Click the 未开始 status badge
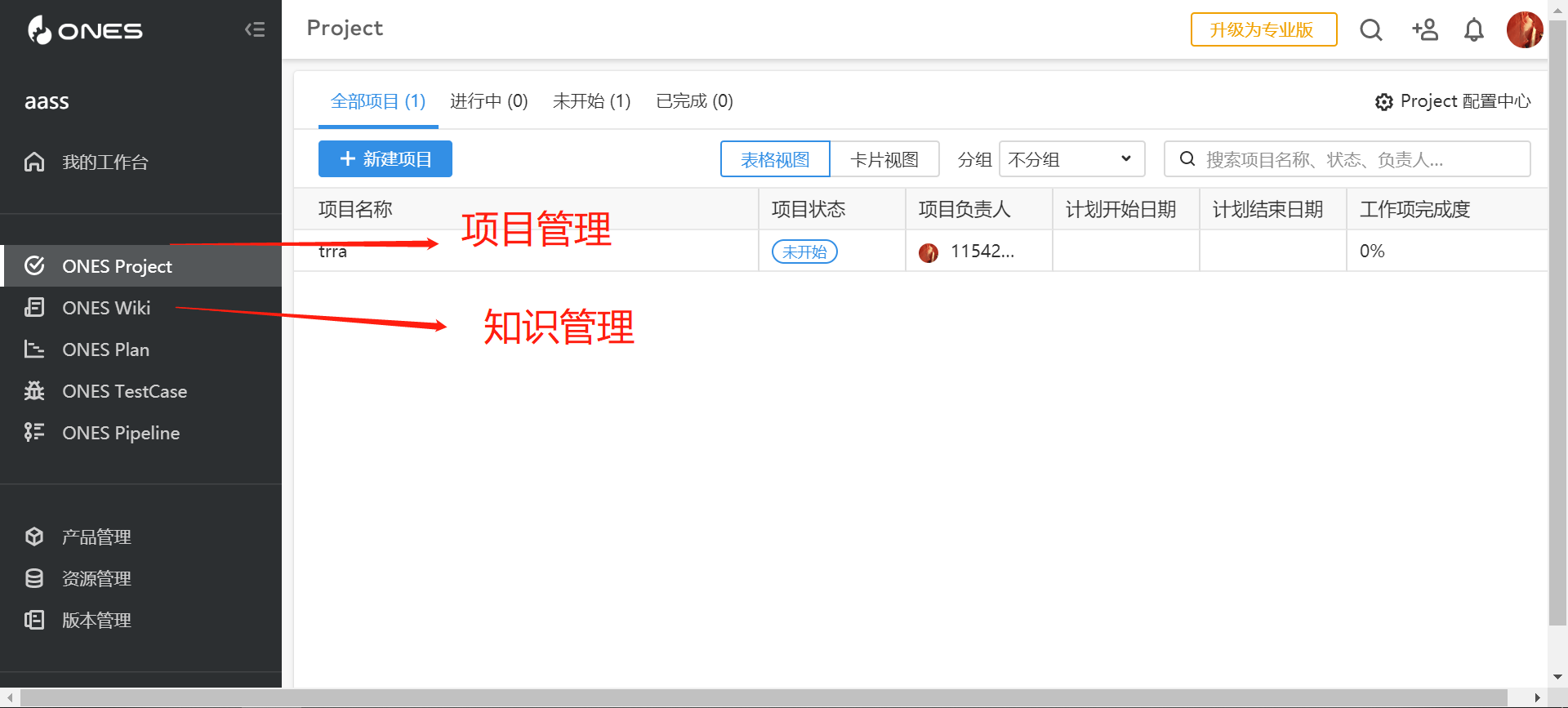The width and height of the screenshot is (1568, 708). (x=804, y=252)
